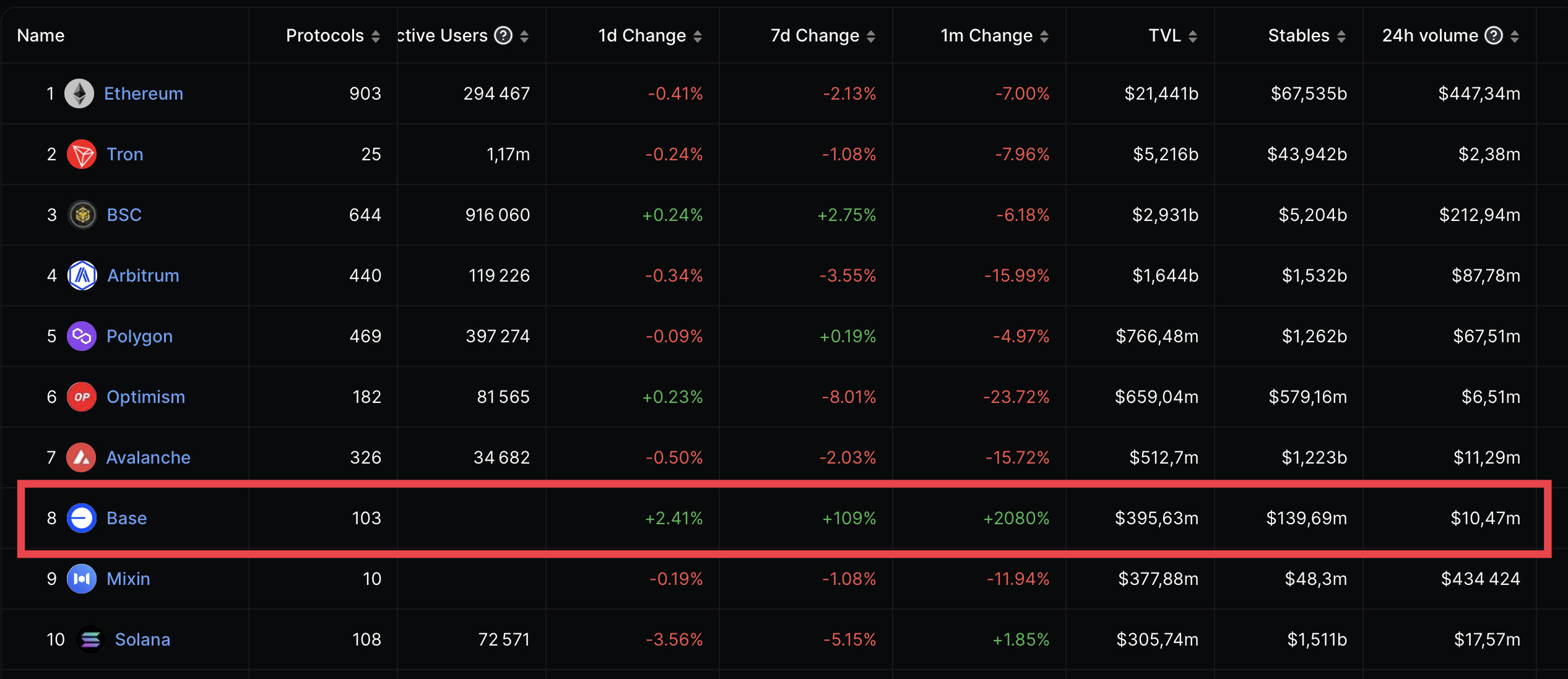Open the Arbitrum chain link

click(143, 275)
